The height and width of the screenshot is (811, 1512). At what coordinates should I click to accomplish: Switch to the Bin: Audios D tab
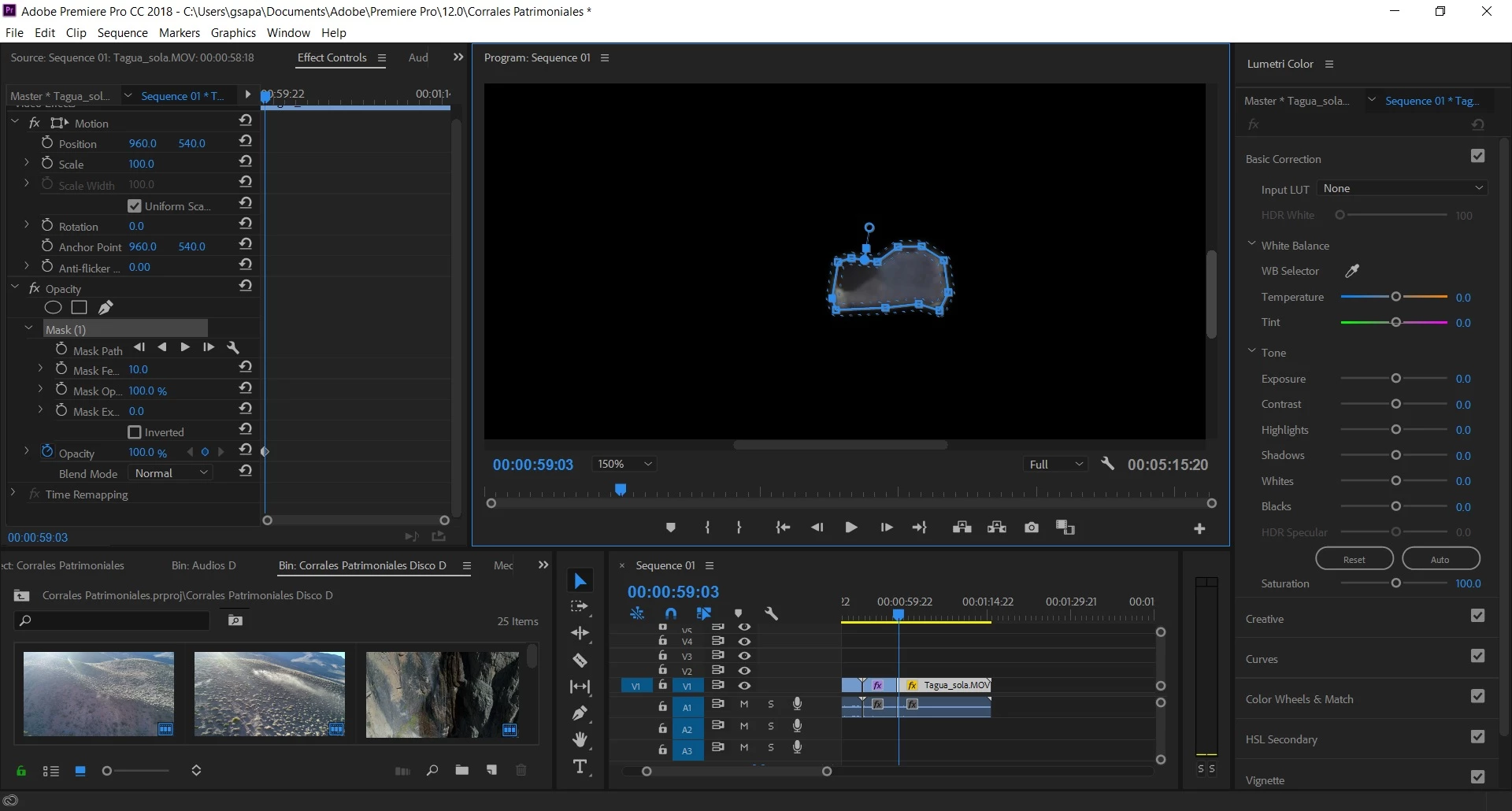pyautogui.click(x=203, y=565)
